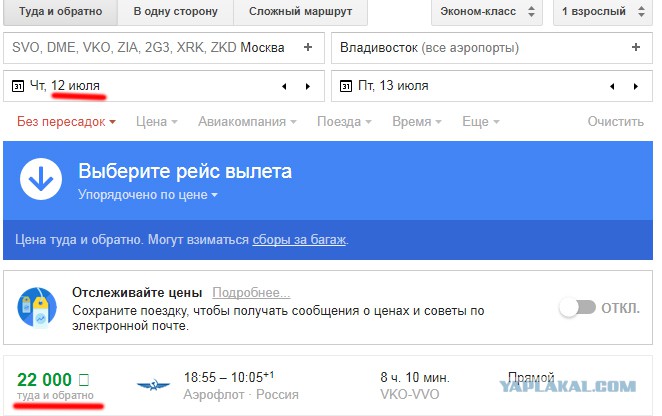Select the Сложный маршрут tab

[x=300, y=11]
